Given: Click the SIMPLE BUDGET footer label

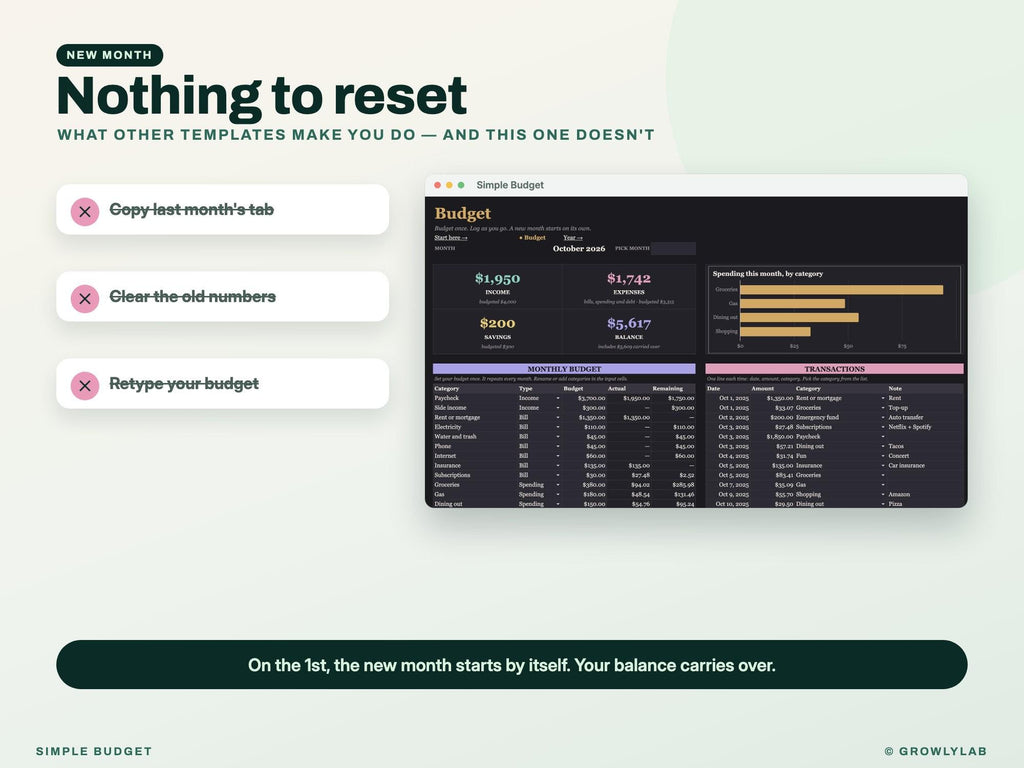Looking at the screenshot, I should click(x=94, y=752).
